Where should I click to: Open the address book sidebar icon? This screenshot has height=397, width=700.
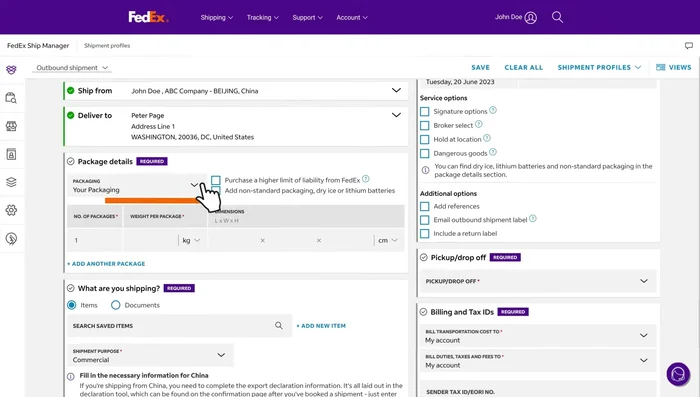point(11,154)
